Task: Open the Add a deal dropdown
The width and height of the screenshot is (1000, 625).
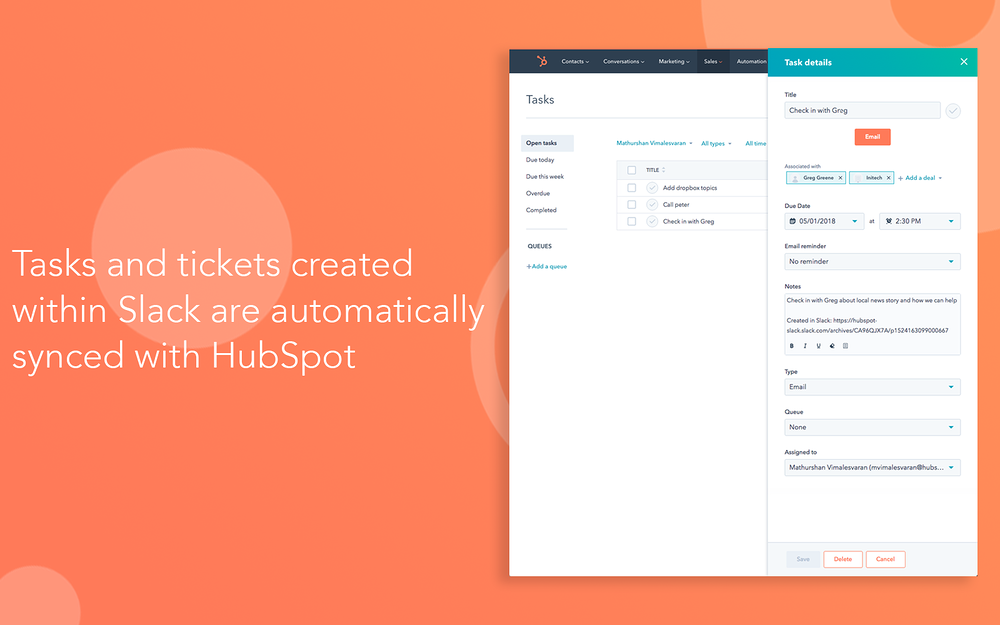Action: (920, 178)
